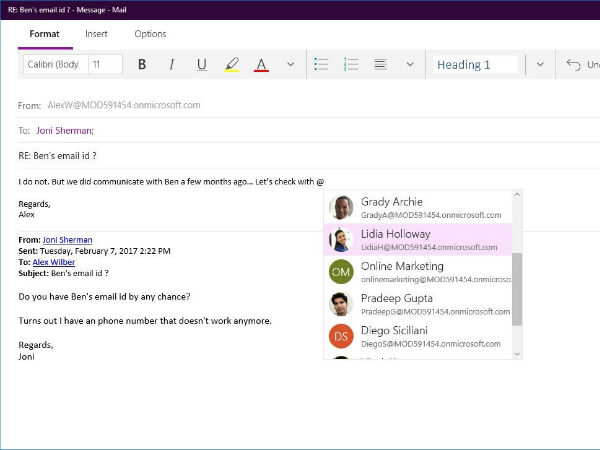
Task: Apply yellow text highlight color
Action: 232,65
